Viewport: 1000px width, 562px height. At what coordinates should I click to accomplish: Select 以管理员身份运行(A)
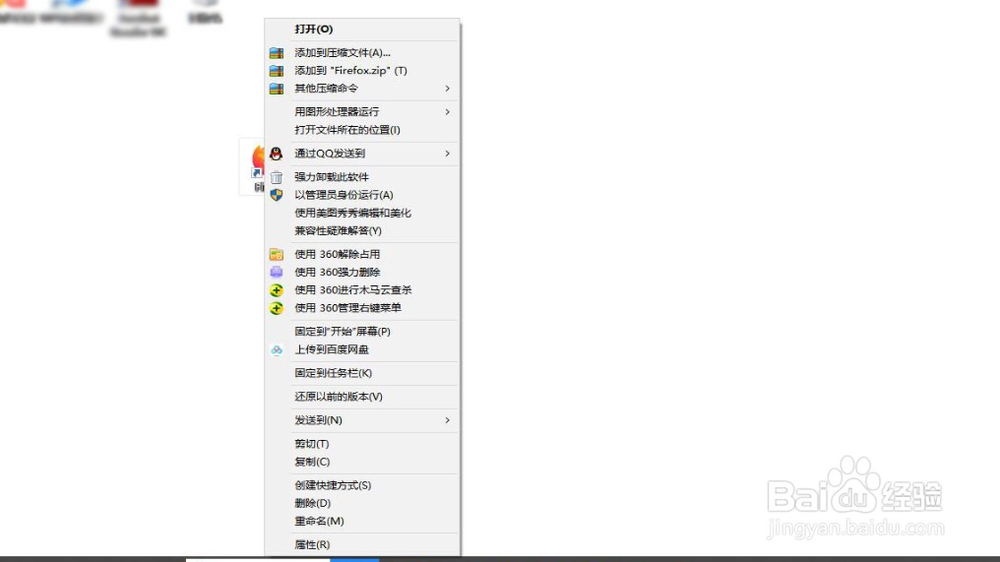(362, 195)
